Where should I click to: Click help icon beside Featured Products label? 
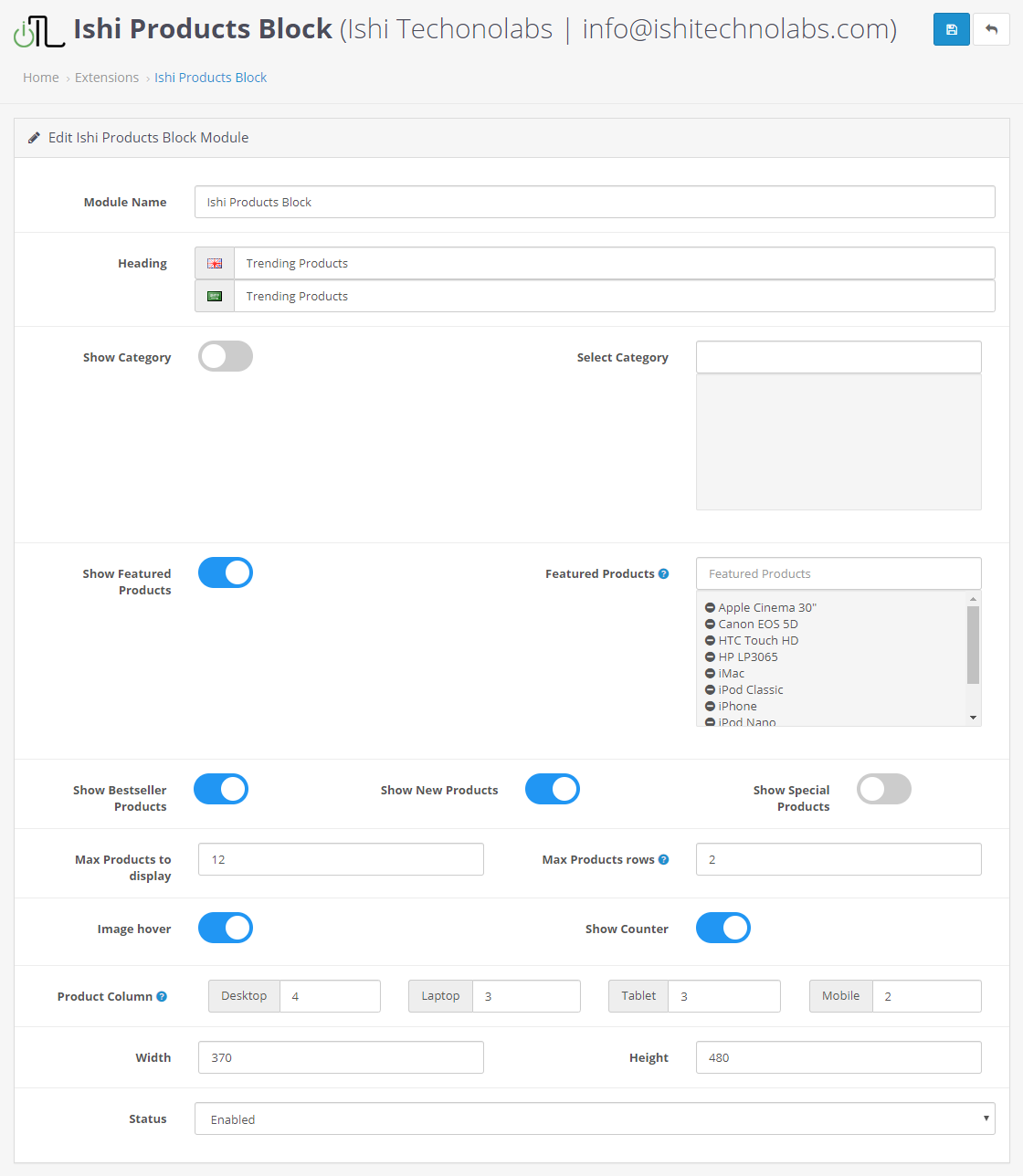click(664, 573)
